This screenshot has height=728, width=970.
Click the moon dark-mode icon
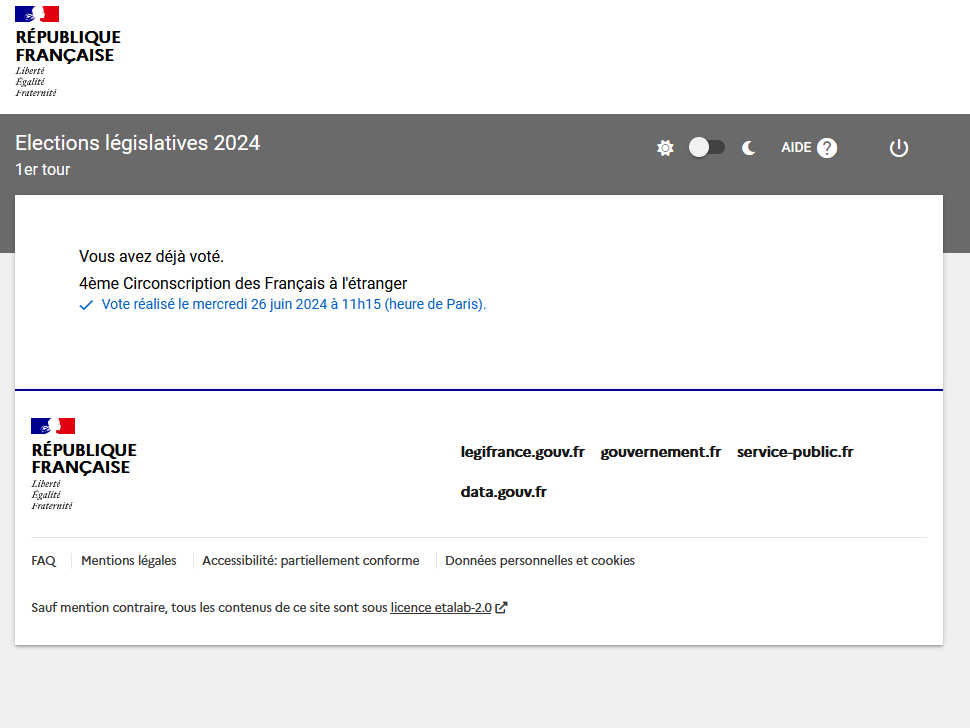pyautogui.click(x=749, y=148)
